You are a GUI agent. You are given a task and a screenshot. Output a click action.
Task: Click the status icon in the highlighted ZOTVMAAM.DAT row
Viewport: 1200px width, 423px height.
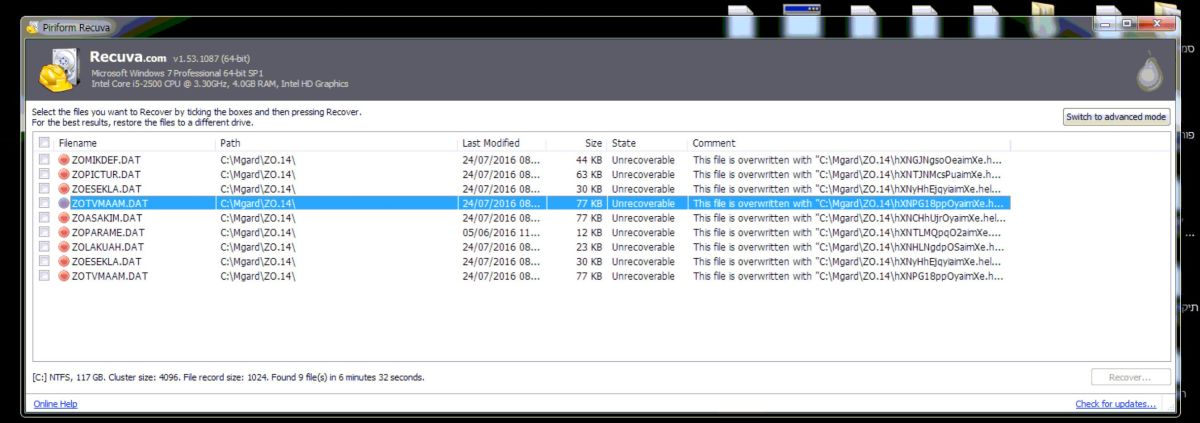pyautogui.click(x=64, y=203)
